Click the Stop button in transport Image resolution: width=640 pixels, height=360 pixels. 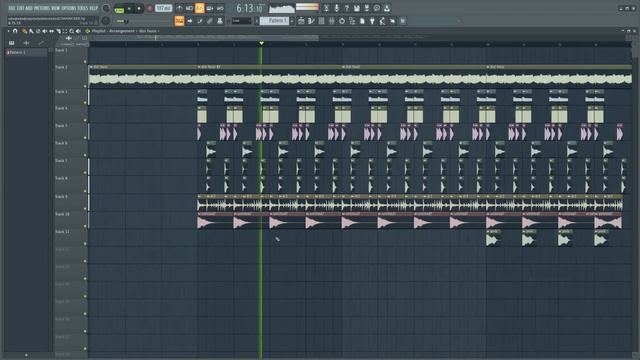[139, 8]
